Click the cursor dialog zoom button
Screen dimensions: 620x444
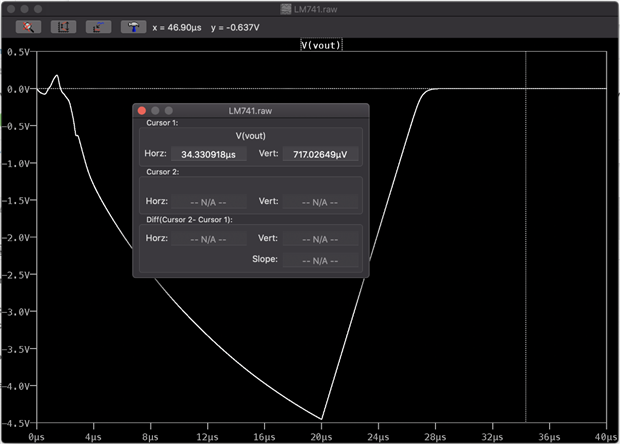click(168, 111)
